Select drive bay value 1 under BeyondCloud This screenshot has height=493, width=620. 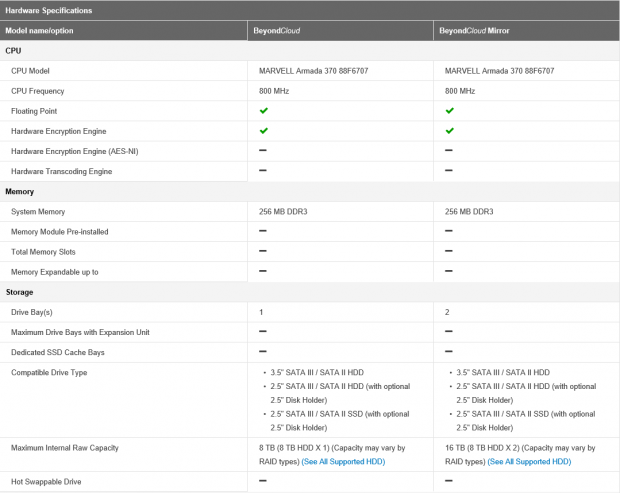(x=261, y=312)
